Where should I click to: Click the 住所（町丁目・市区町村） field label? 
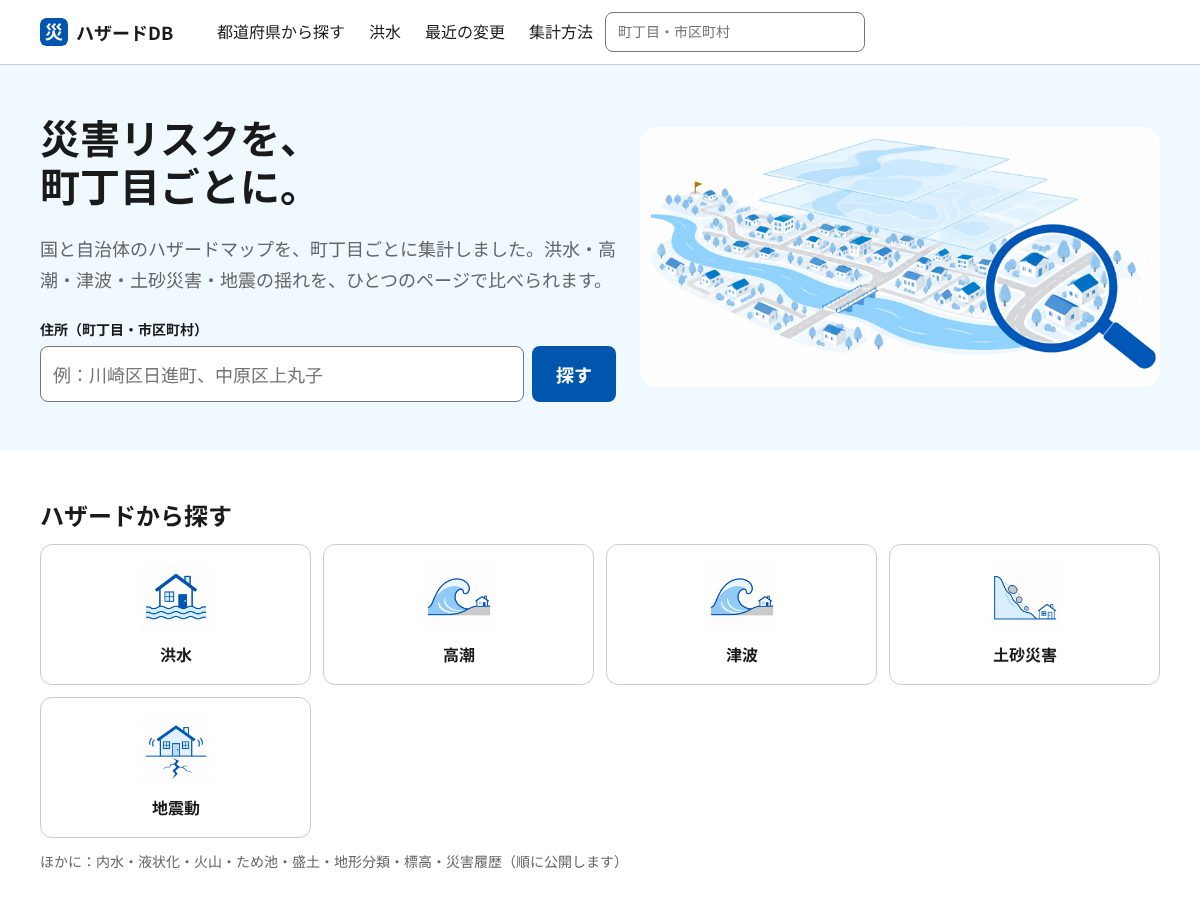[121, 330]
